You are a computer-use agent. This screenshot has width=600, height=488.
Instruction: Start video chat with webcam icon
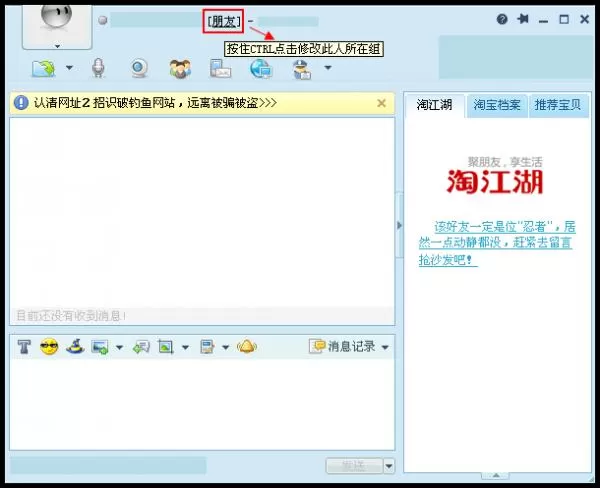click(139, 69)
